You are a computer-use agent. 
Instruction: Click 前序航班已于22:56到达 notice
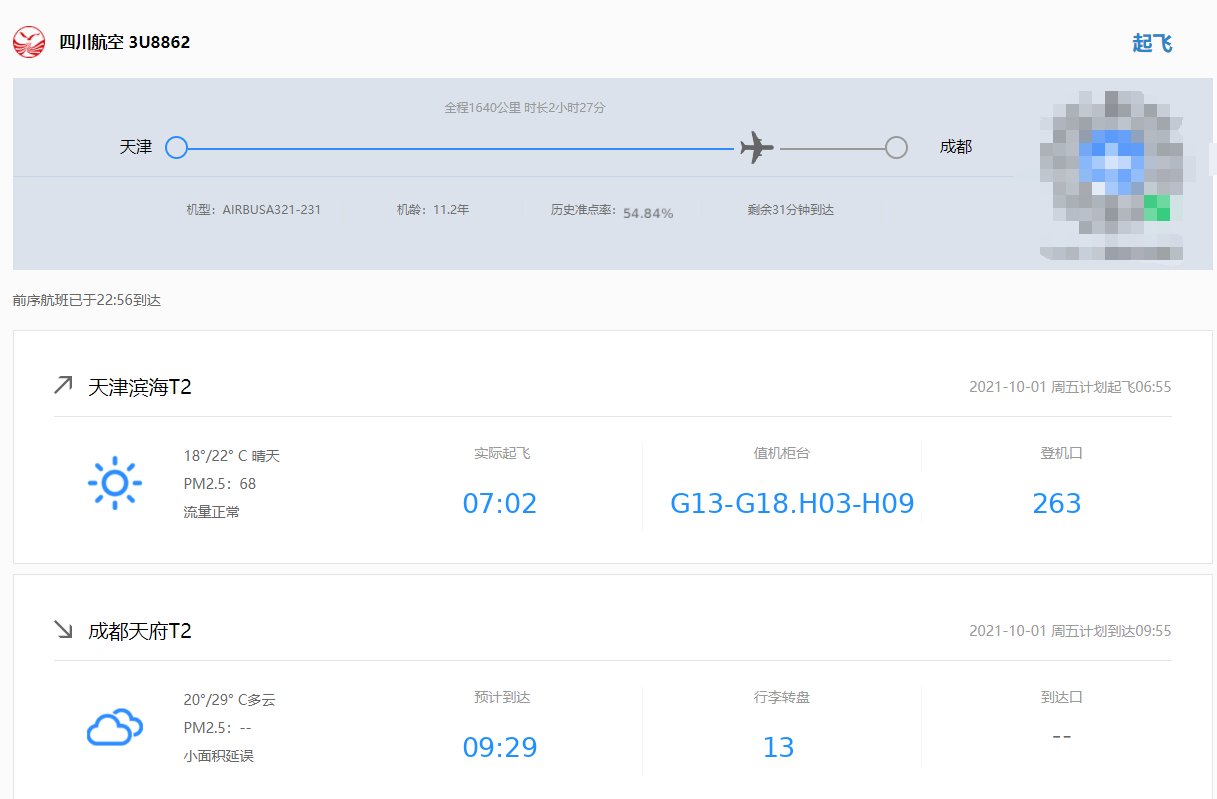(87, 300)
